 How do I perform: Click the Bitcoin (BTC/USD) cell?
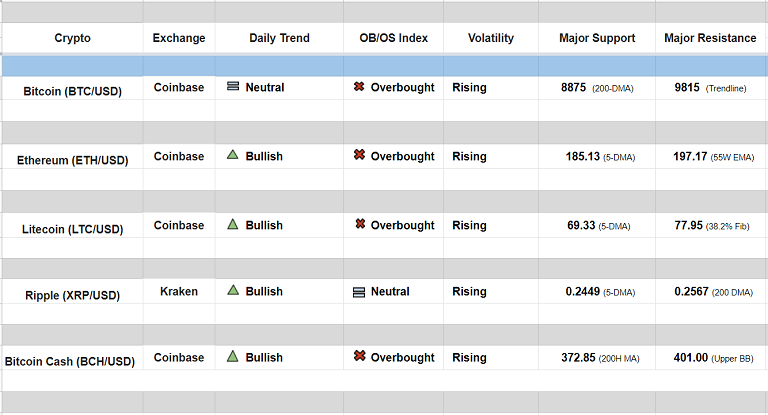(x=72, y=91)
